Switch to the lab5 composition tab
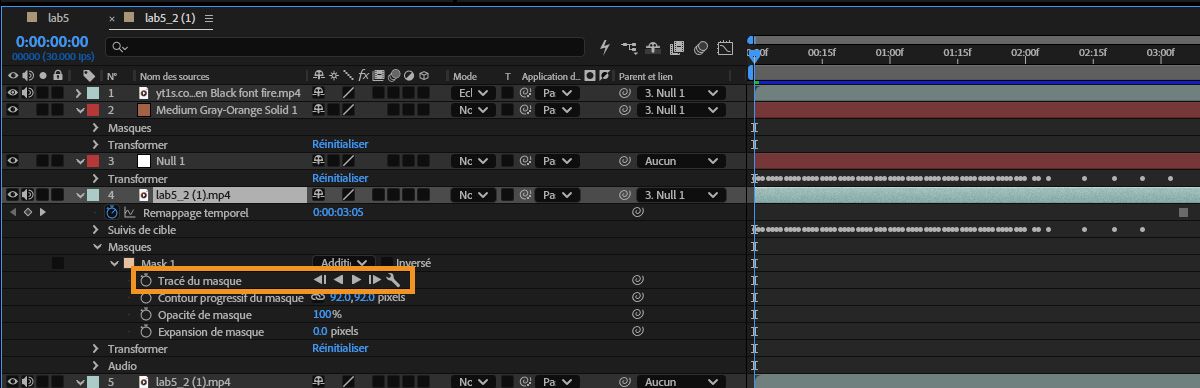Screen dimensions: 1200x388 [59, 18]
